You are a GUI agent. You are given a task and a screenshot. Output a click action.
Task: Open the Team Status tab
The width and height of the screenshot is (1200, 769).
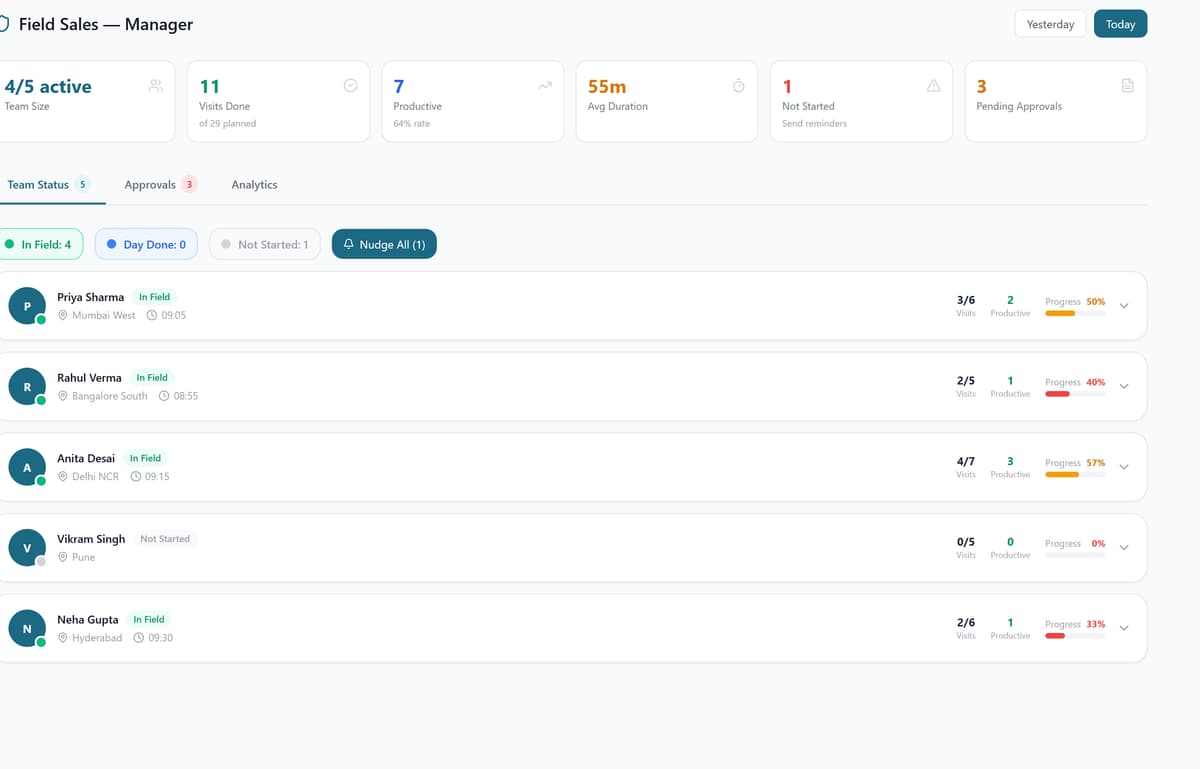49,185
